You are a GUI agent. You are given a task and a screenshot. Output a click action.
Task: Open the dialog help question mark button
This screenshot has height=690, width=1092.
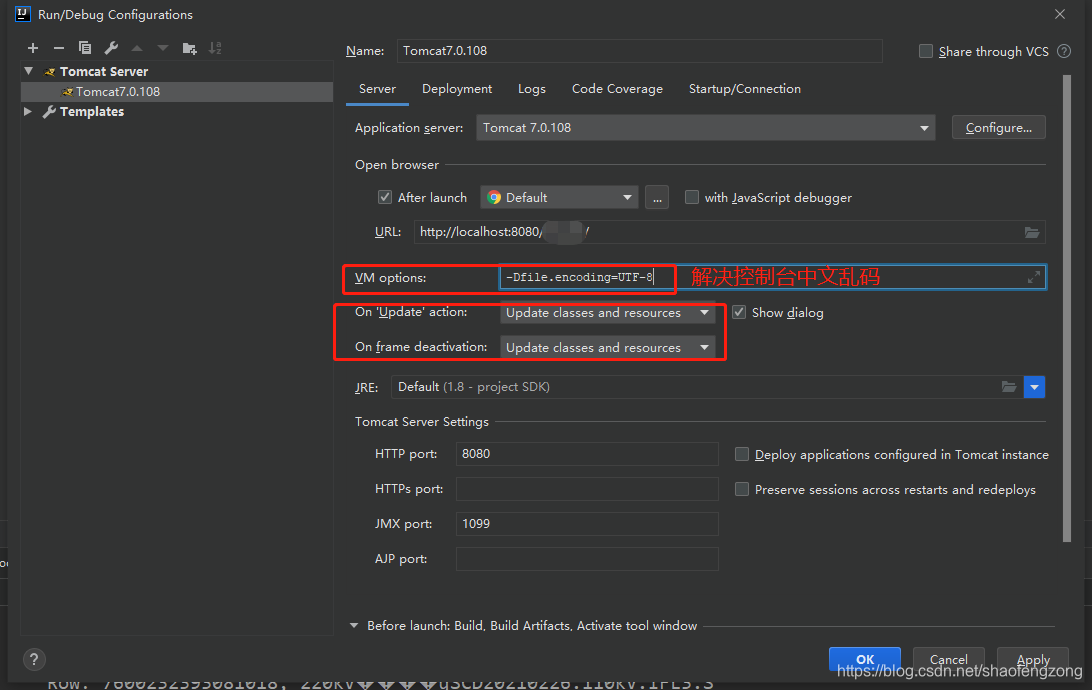coord(34,659)
